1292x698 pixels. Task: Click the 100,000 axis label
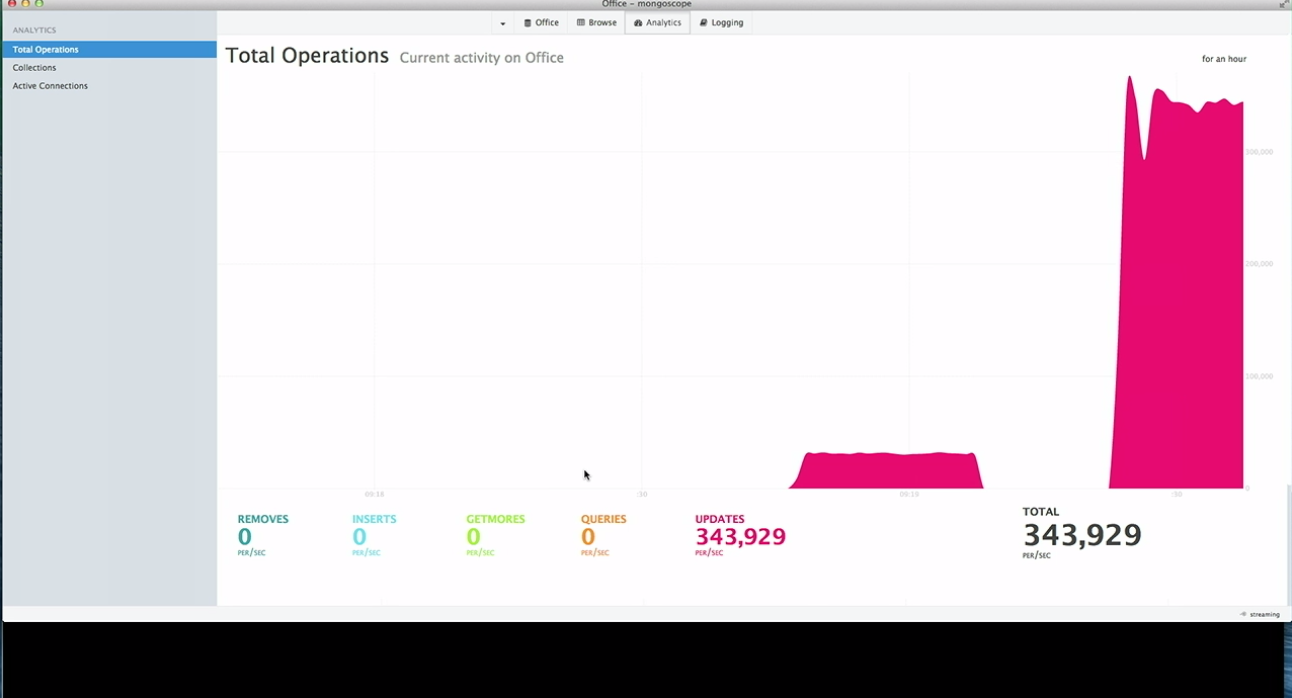pos(1259,376)
